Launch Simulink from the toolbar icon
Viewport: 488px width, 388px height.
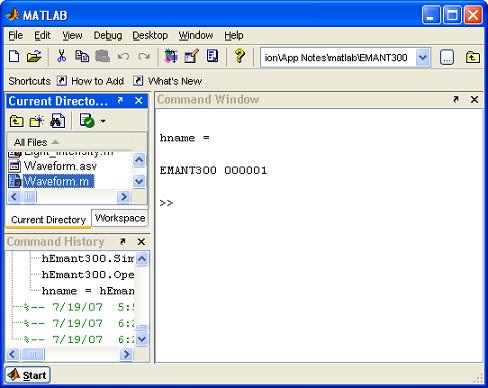pos(171,56)
